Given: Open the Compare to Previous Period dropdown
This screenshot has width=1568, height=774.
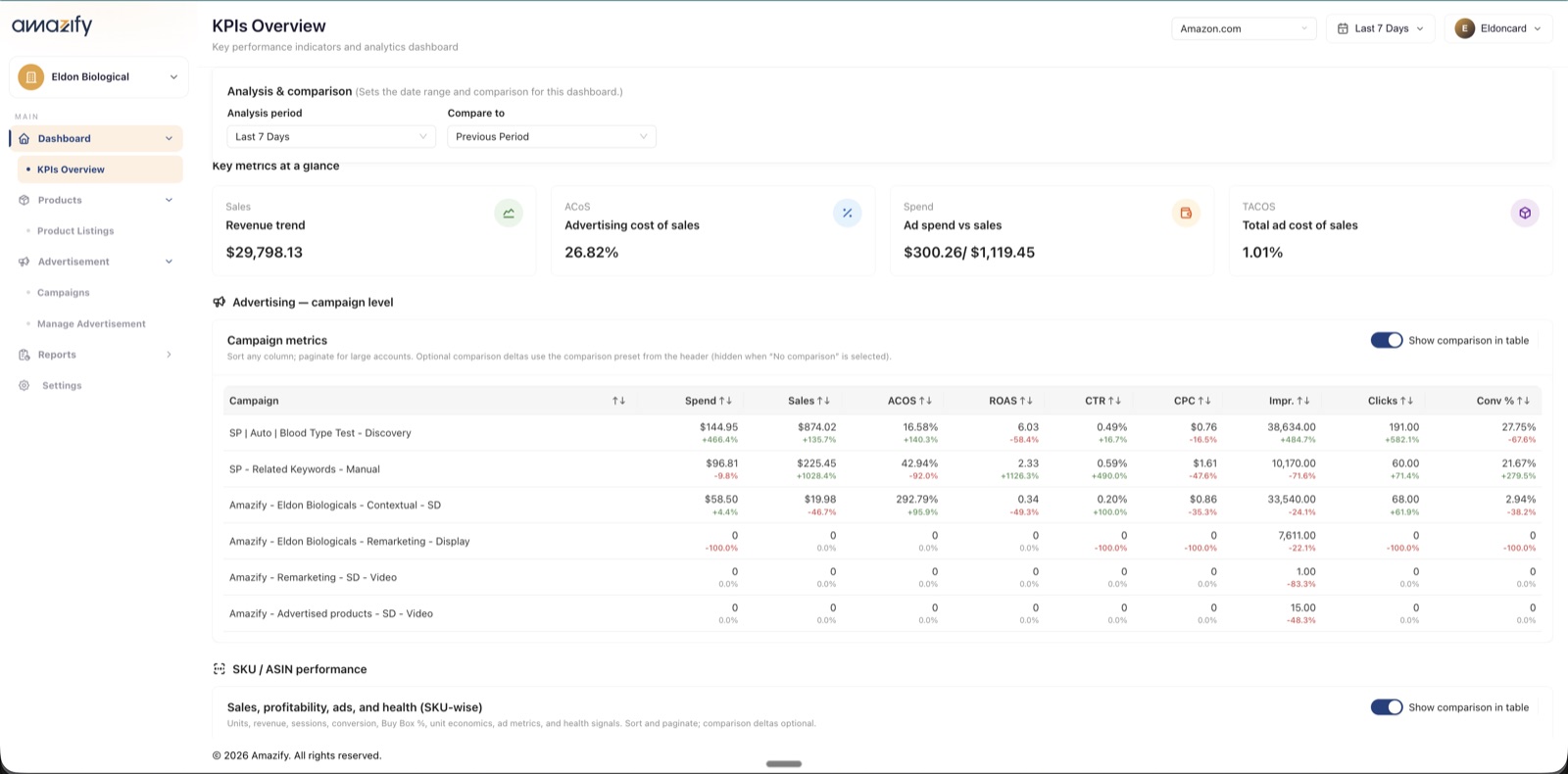Looking at the screenshot, I should coord(552,136).
